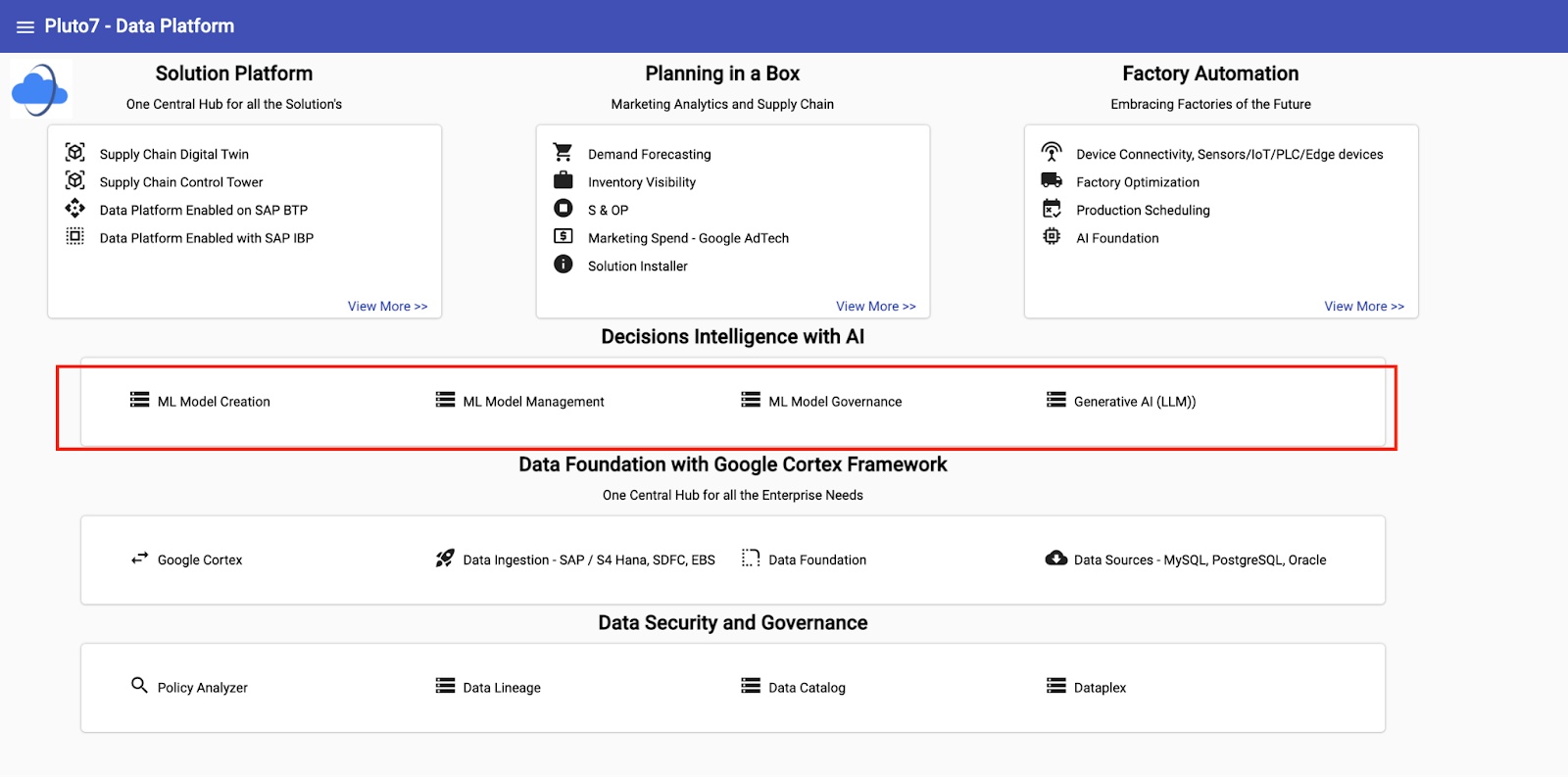The image size is (1568, 777).
Task: Click the Solution Installer info icon
Action: 563,265
